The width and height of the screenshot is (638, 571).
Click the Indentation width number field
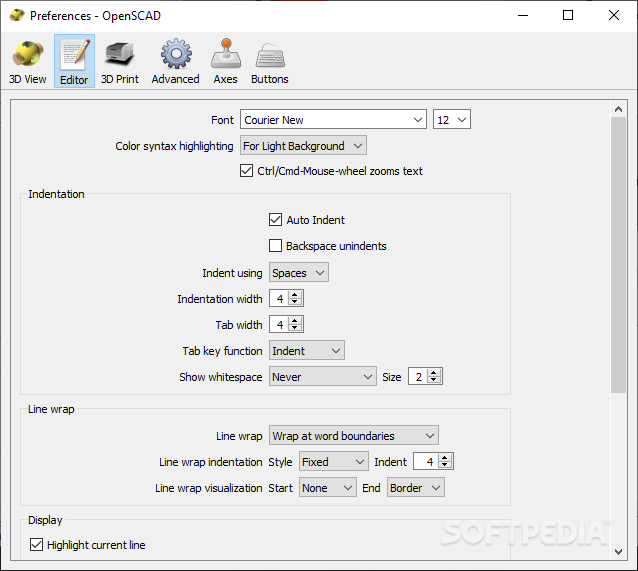(280, 299)
